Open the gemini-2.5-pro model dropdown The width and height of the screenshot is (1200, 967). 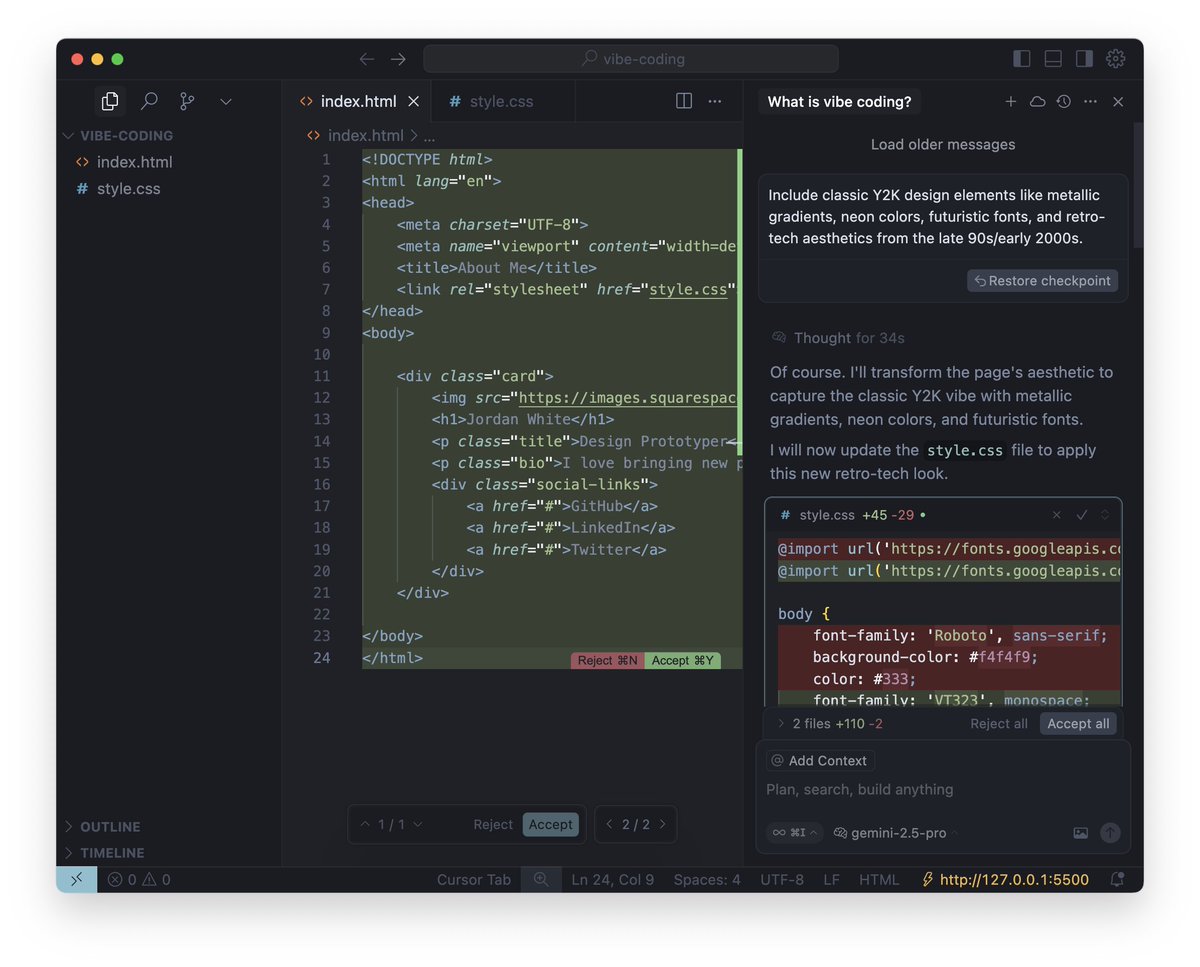tap(895, 832)
